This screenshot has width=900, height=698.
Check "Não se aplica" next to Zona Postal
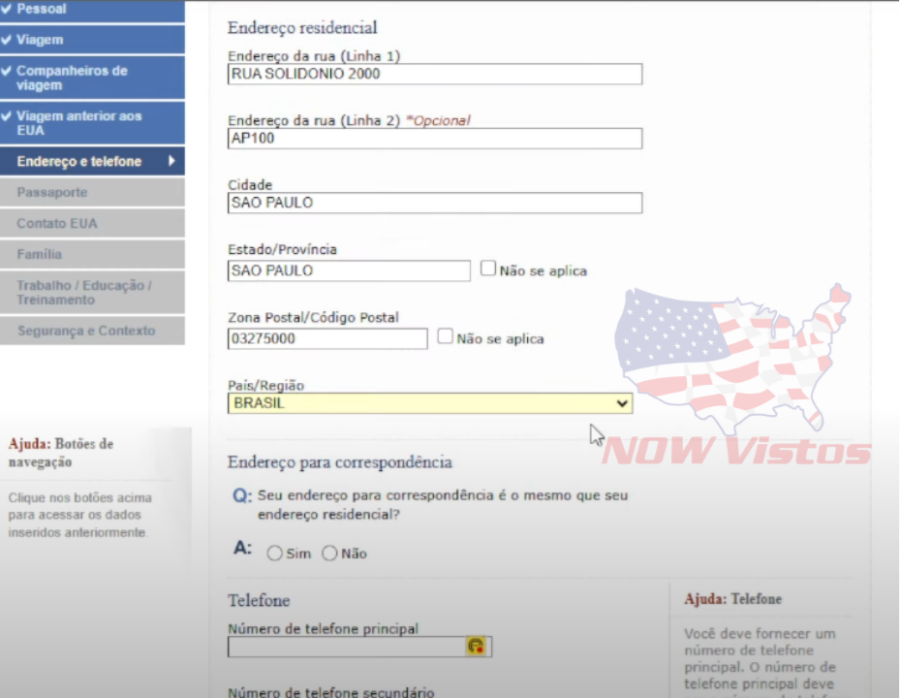tap(444, 336)
